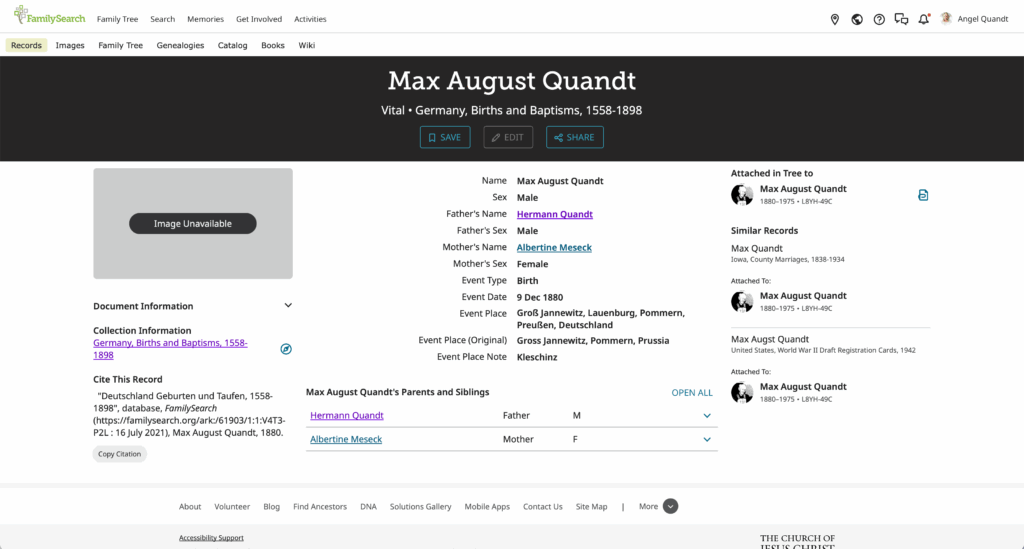The image size is (1024, 549).
Task: Open the Max Augst Quandt draft registration record
Action: click(769, 339)
